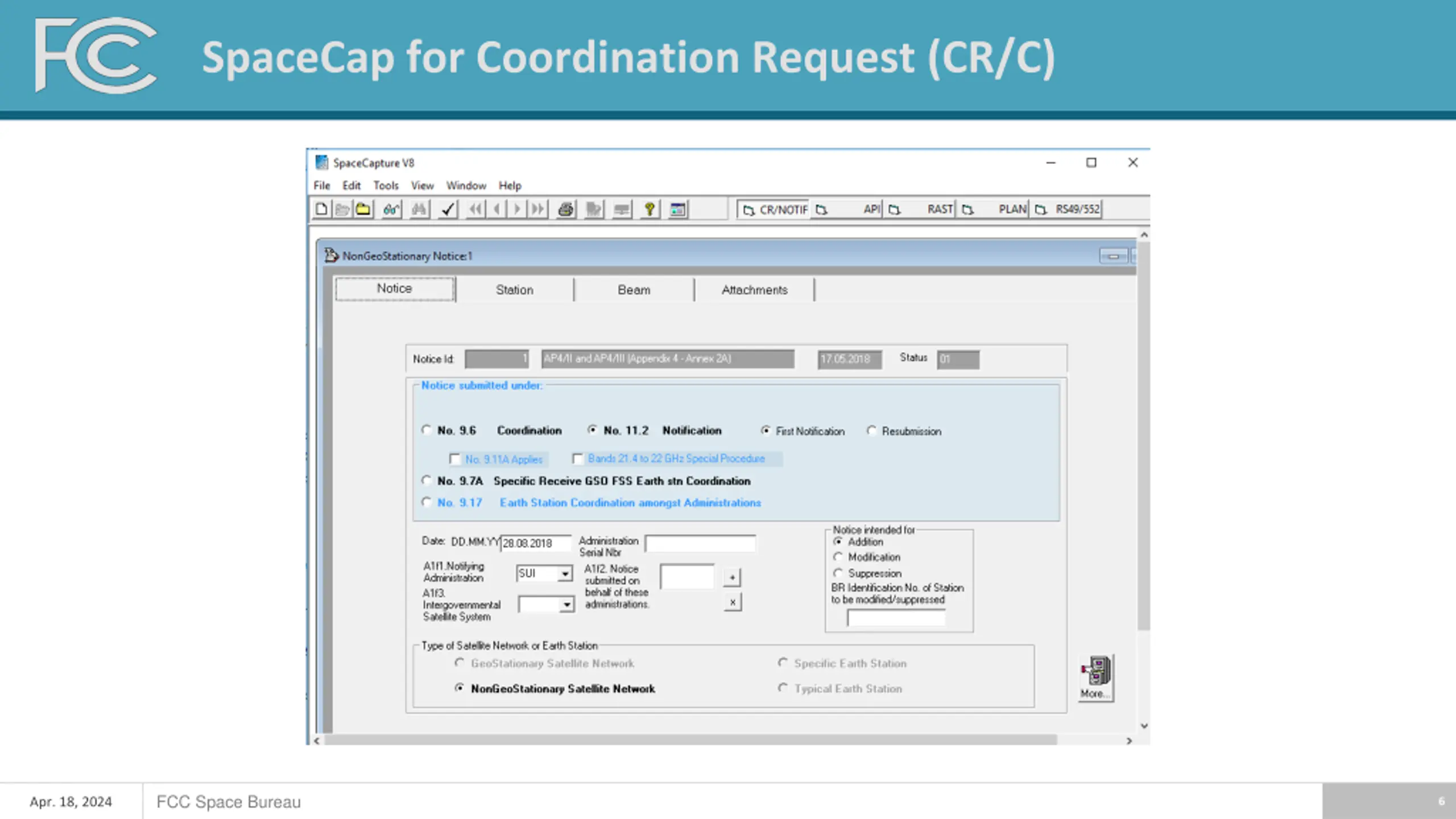Open the View menu
1456x819 pixels.
point(423,185)
